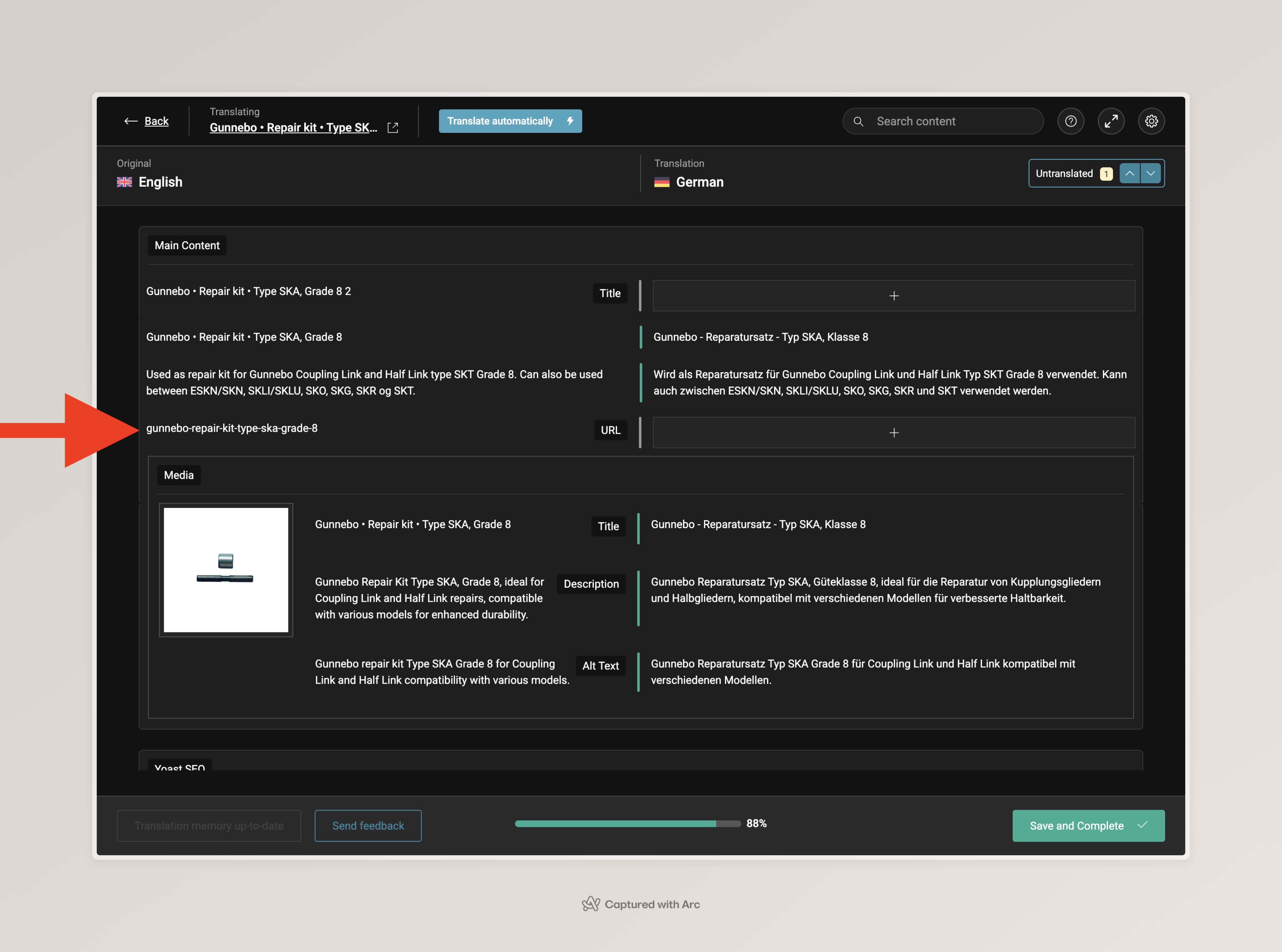The width and height of the screenshot is (1282, 952).
Task: Toggle fullscreen with the expand arrows icon
Action: tap(1111, 121)
